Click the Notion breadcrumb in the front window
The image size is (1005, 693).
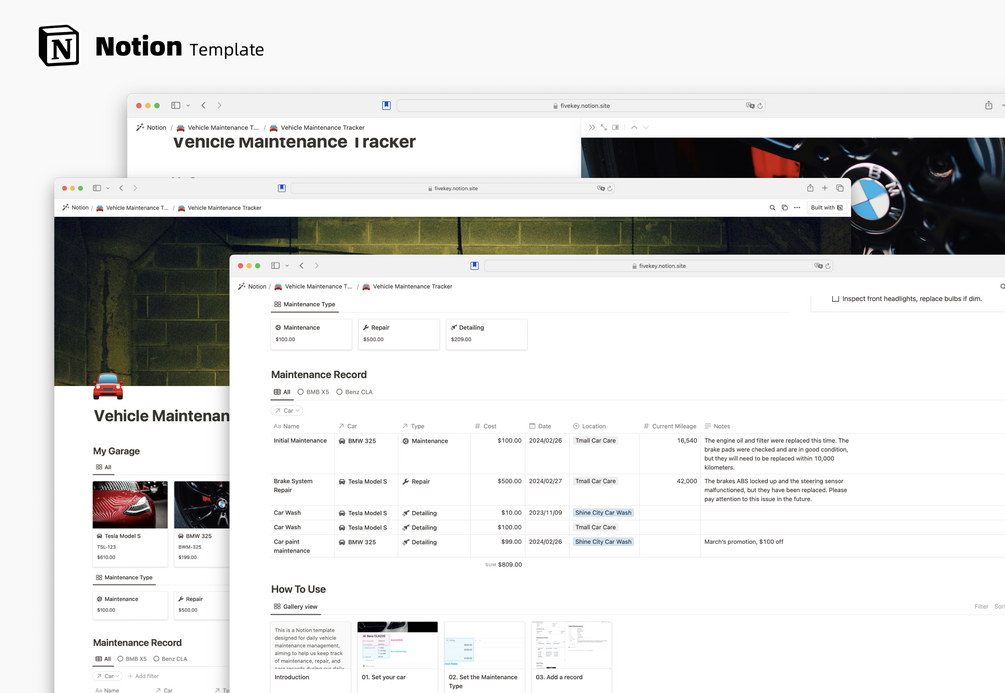click(x=253, y=287)
